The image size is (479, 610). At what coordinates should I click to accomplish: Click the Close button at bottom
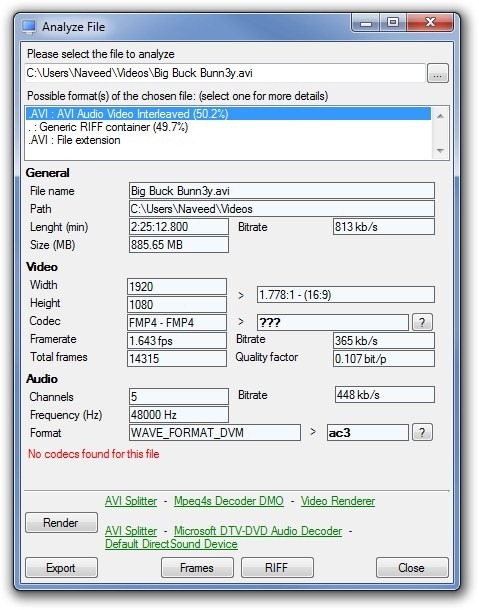click(x=412, y=568)
